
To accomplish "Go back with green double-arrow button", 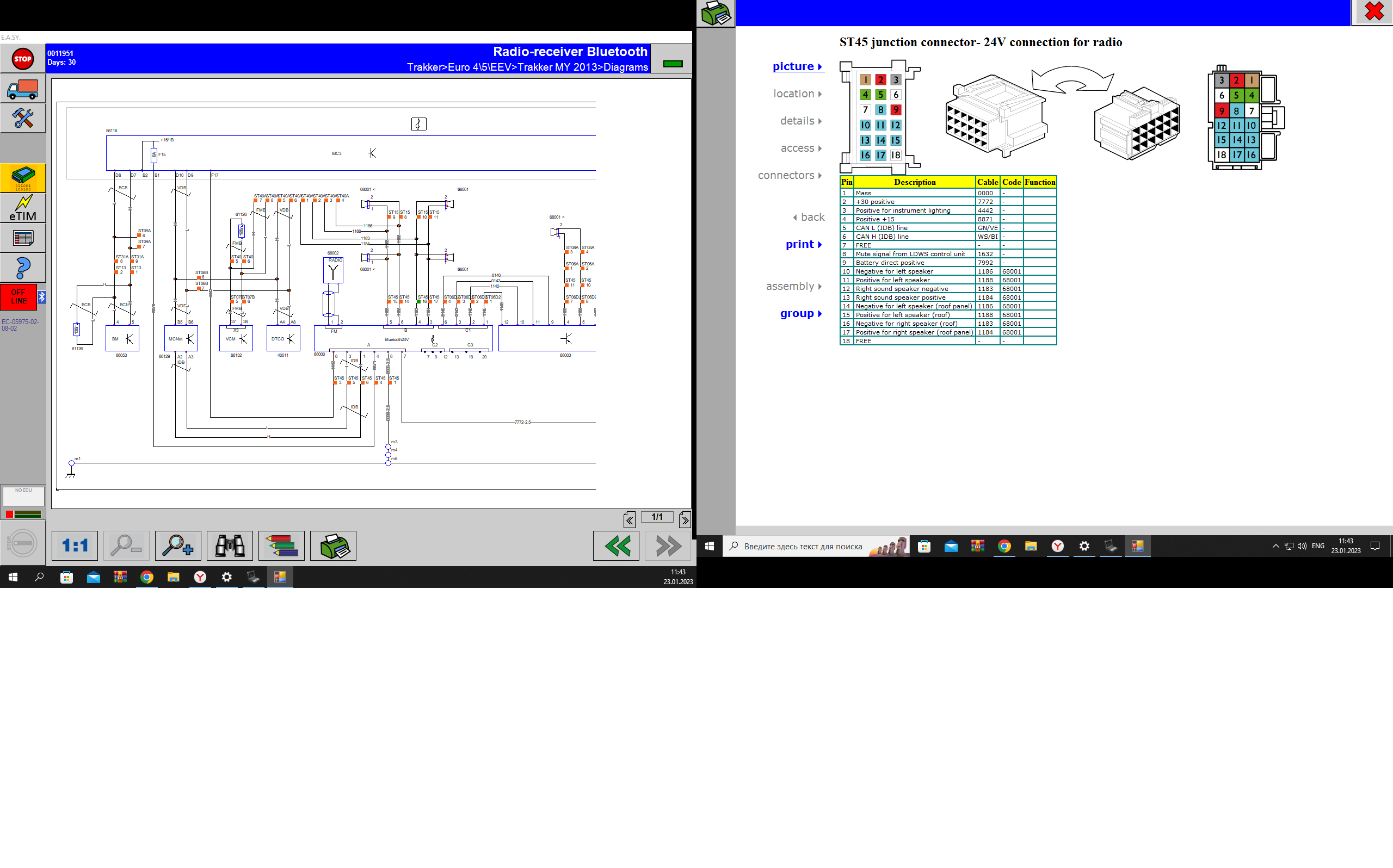I will tap(616, 545).
